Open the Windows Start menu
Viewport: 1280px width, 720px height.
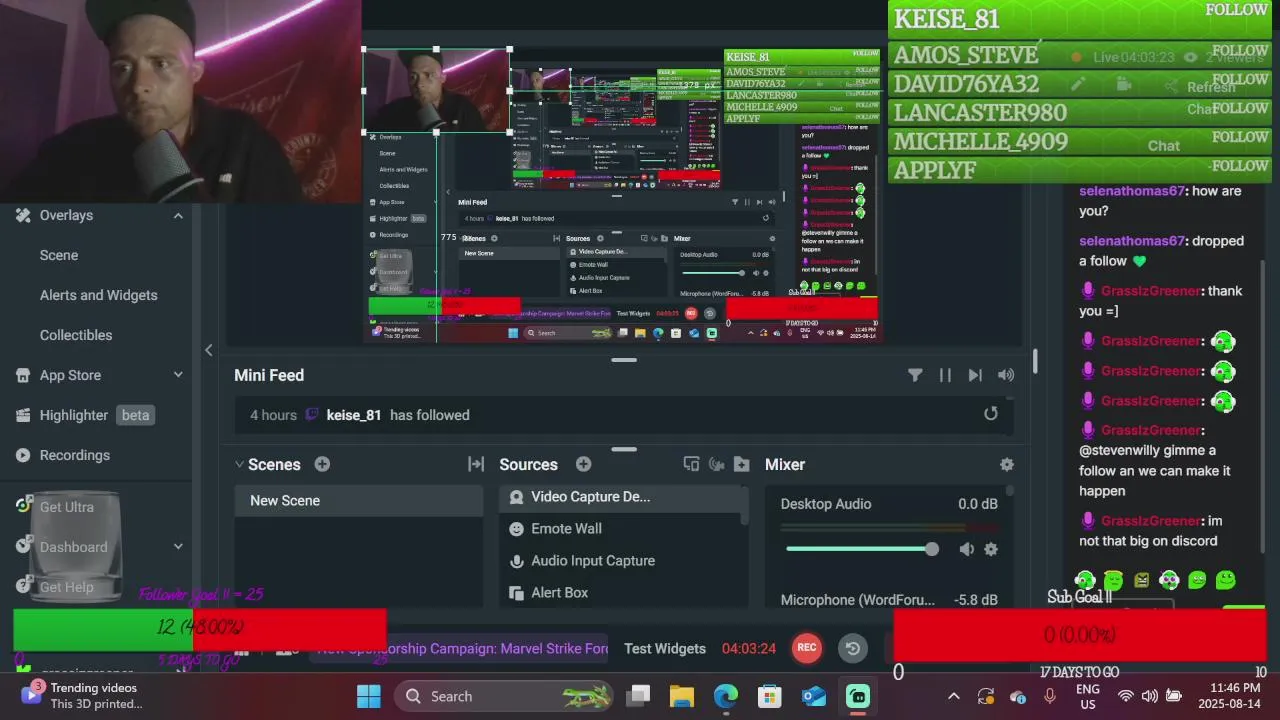pyautogui.click(x=369, y=696)
